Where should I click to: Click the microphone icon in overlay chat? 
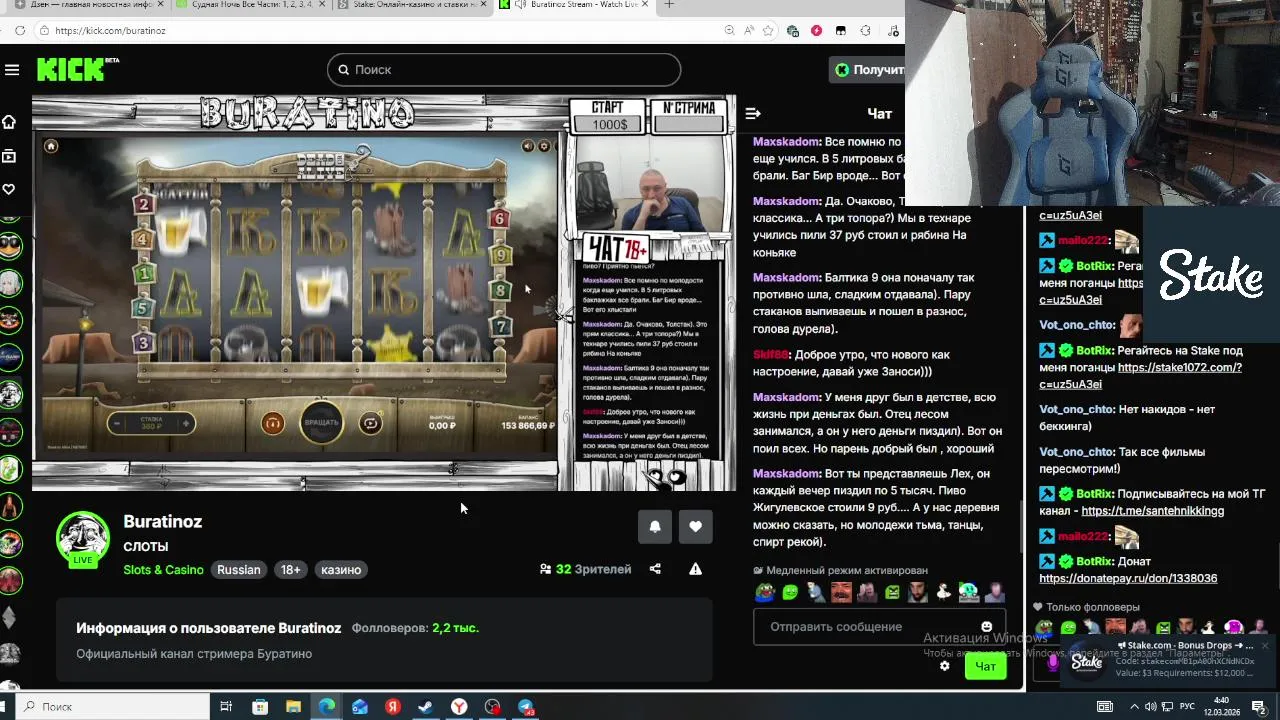[x=1052, y=663]
